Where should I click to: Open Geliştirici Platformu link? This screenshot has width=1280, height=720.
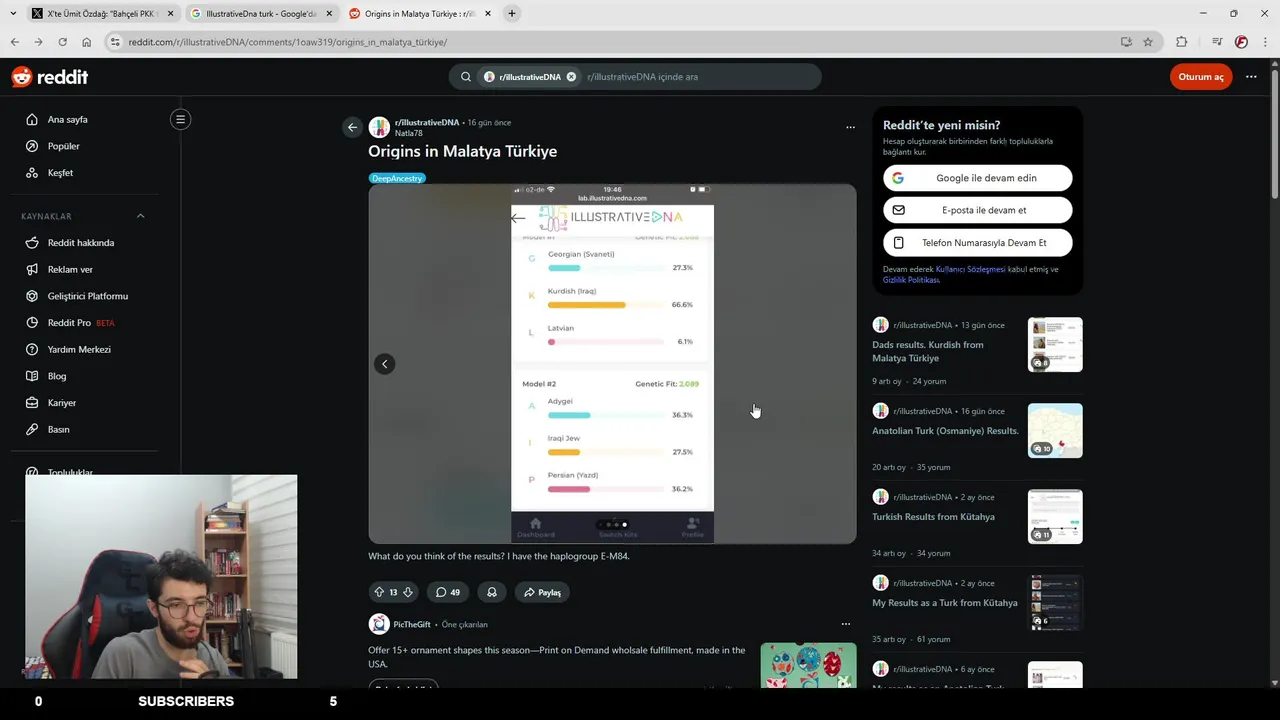[87, 296]
